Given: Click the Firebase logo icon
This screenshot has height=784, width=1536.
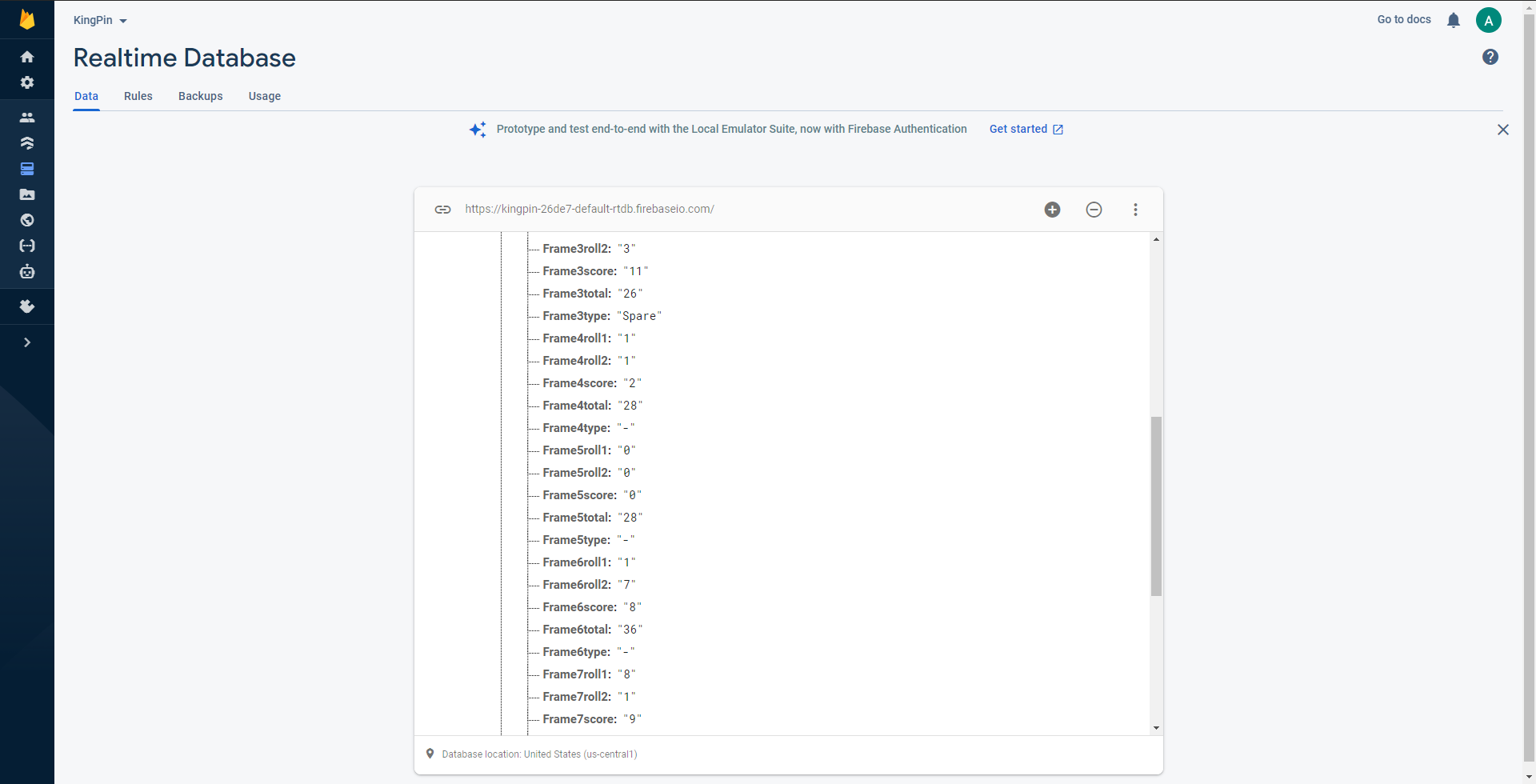Looking at the screenshot, I should [x=27, y=19].
